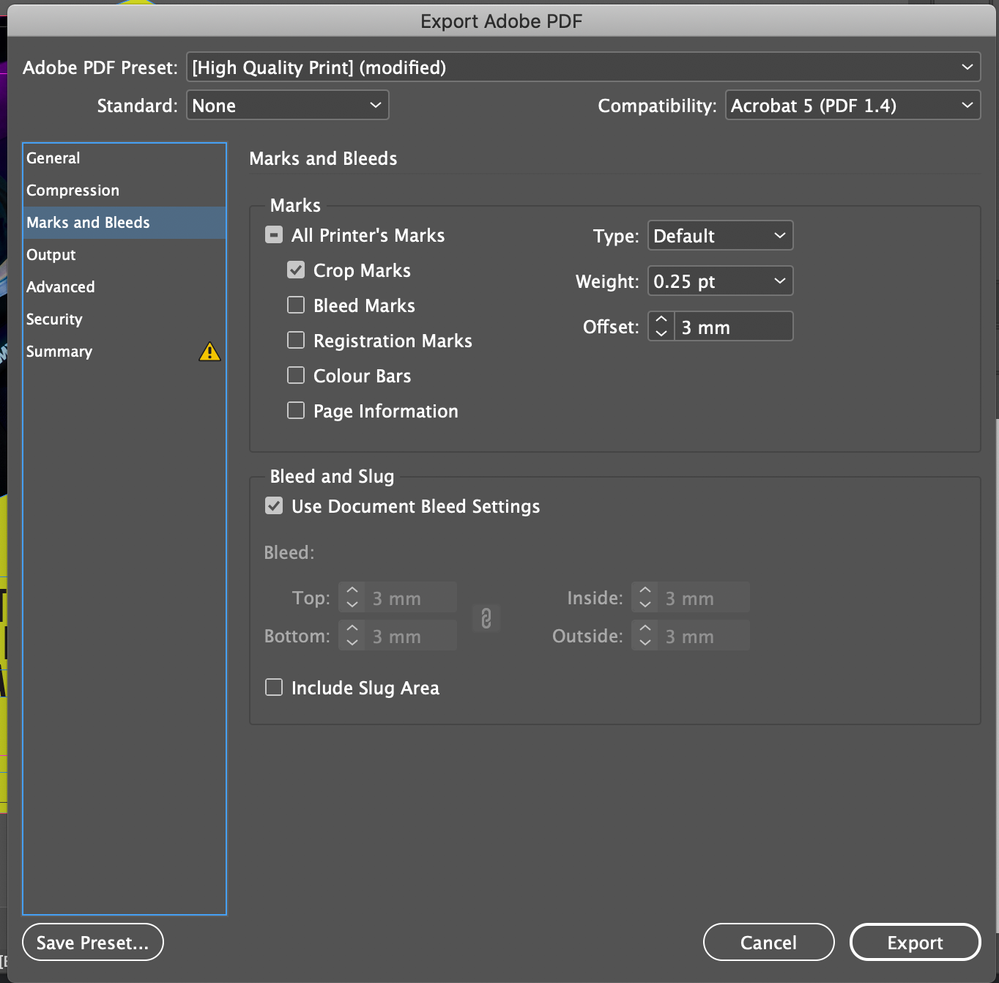
Task: Open the marks Type dropdown
Action: (720, 236)
